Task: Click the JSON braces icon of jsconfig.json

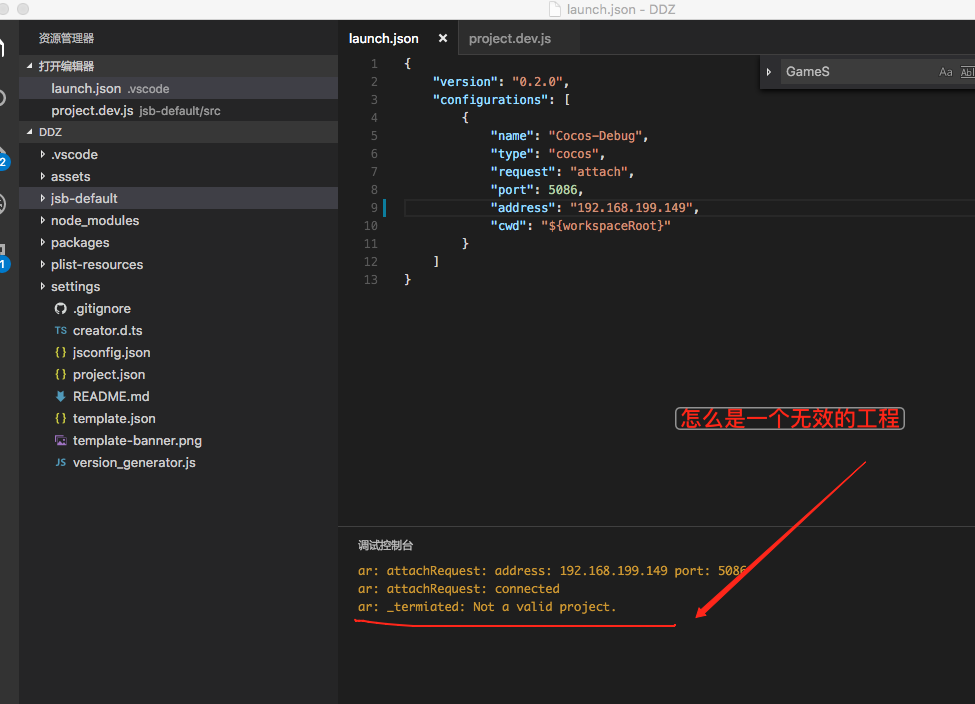Action: 60,353
